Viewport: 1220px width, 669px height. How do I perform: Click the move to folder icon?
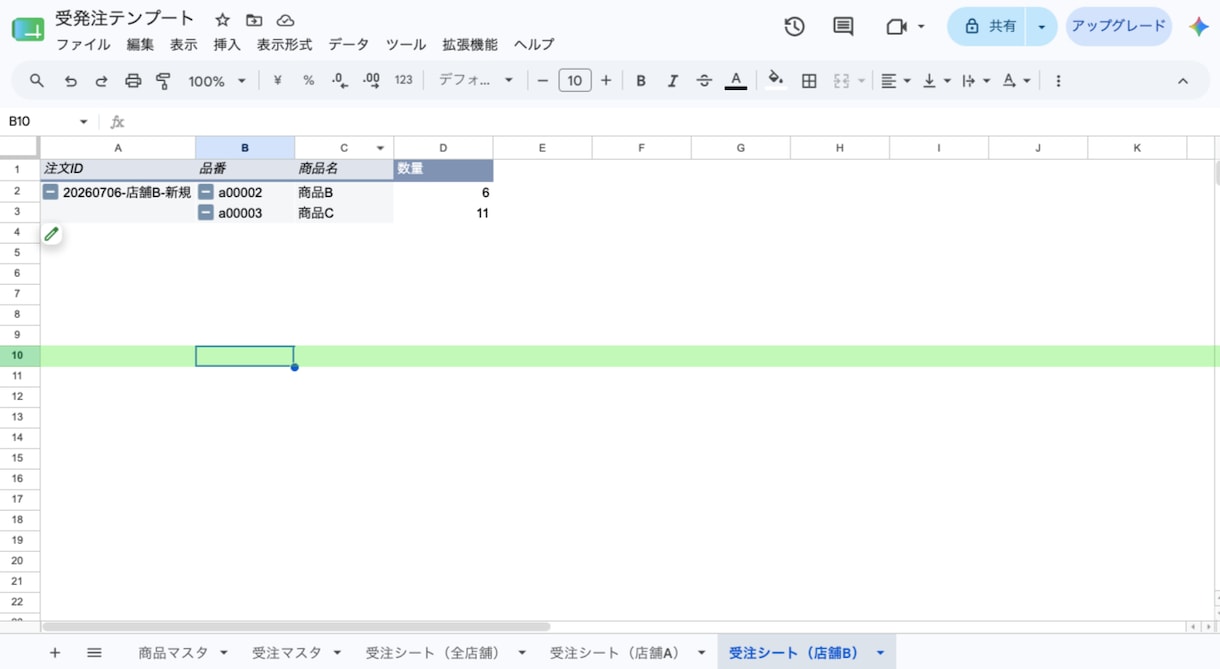point(254,20)
